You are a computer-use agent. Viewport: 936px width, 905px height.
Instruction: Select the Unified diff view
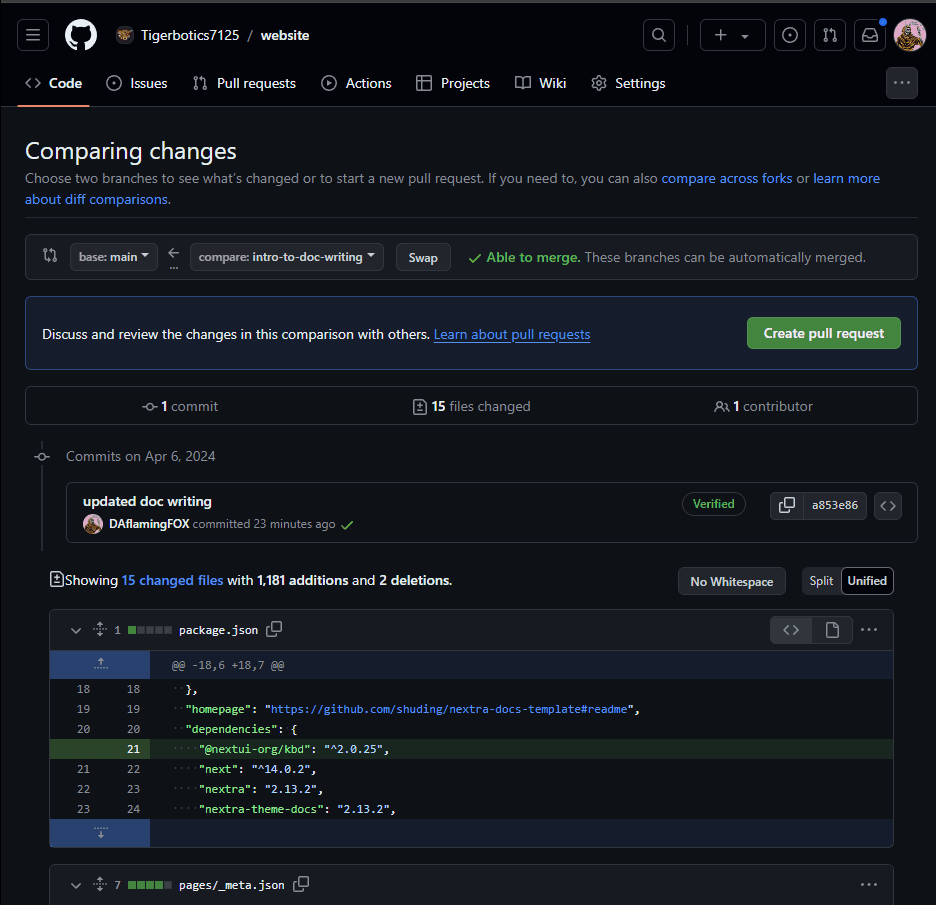click(x=867, y=581)
